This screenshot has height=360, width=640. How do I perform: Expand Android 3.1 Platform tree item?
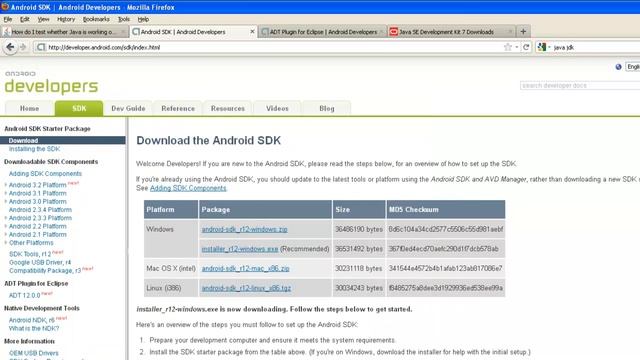[6, 193]
